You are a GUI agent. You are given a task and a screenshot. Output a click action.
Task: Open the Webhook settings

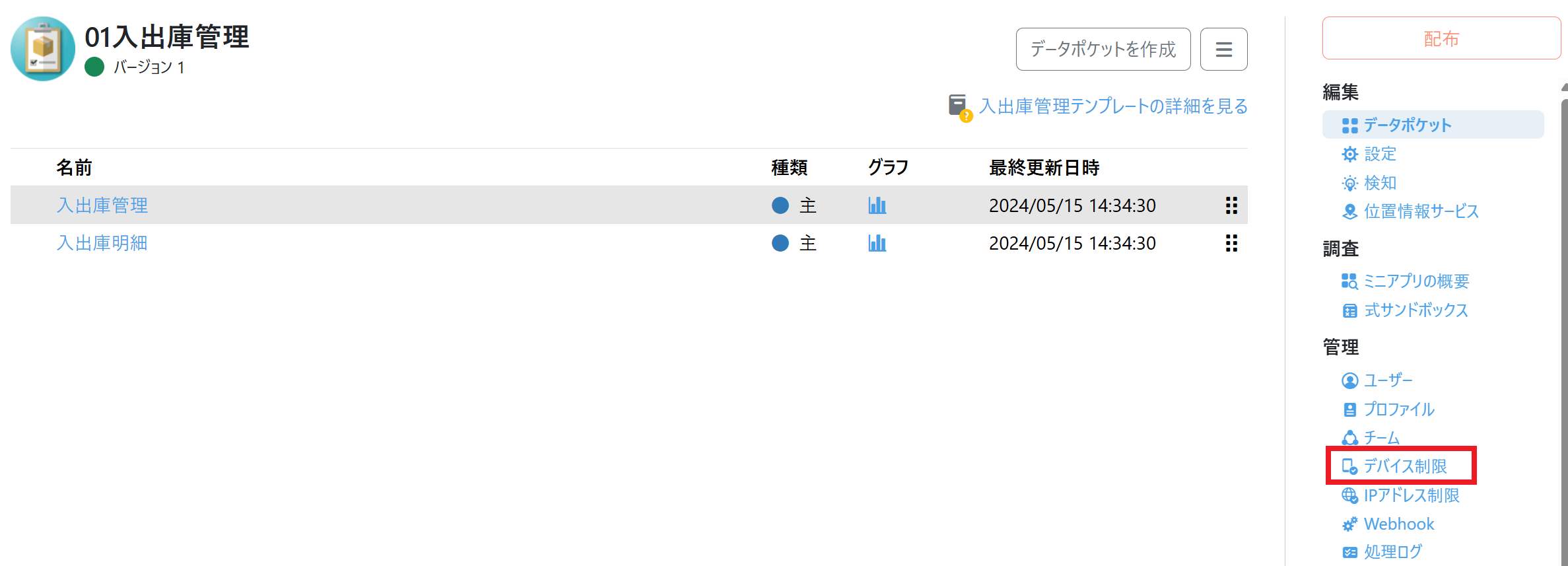(1398, 524)
